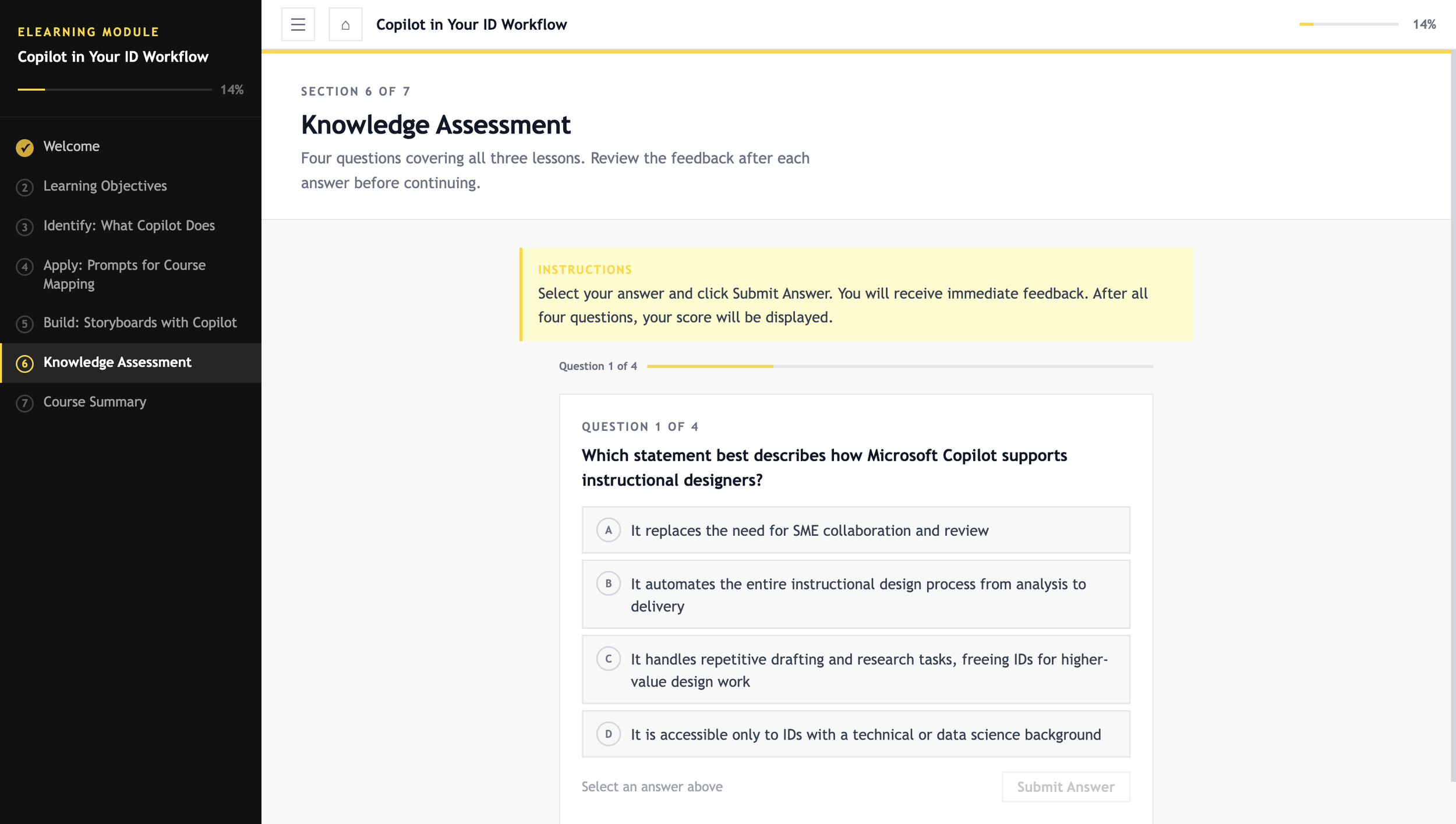Click the Knowledge Assessment sidebar item
The height and width of the screenshot is (824, 1456).
[x=117, y=362]
